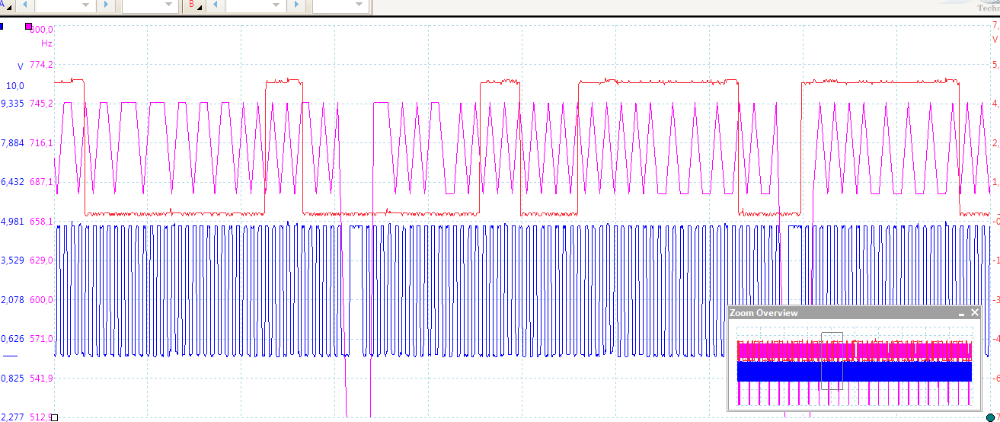This screenshot has width=1000, height=422.
Task: Close the Zoom Overview panel
Action: click(975, 313)
